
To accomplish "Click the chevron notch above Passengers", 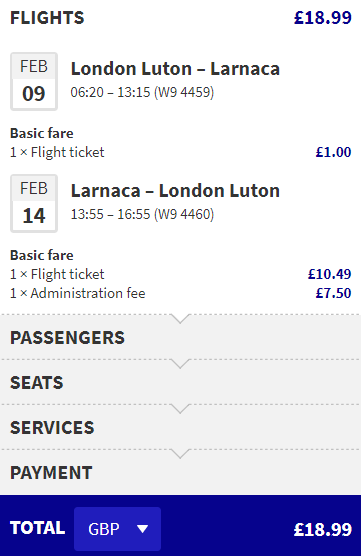I will pyautogui.click(x=180, y=318).
